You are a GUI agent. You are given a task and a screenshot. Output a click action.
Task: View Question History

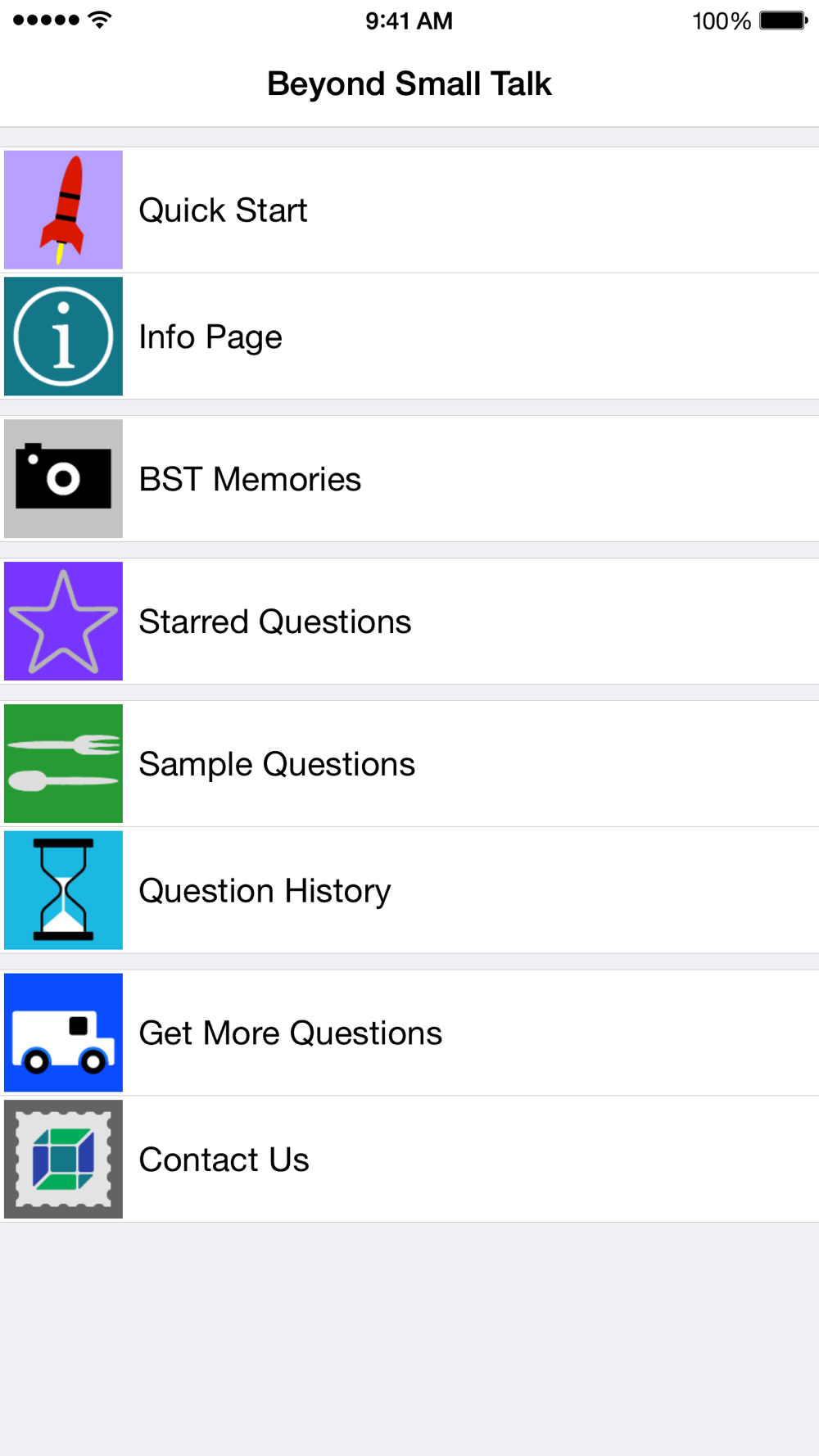(265, 891)
